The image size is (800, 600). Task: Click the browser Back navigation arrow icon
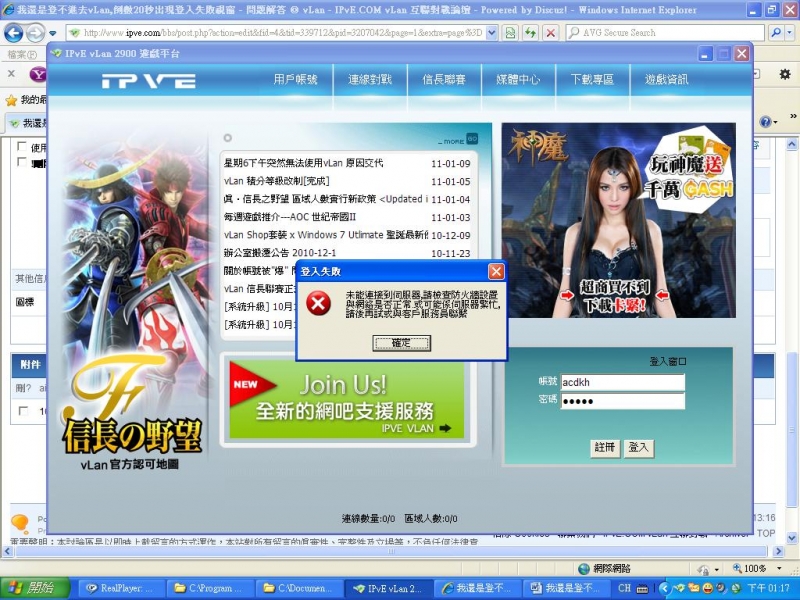(x=14, y=31)
